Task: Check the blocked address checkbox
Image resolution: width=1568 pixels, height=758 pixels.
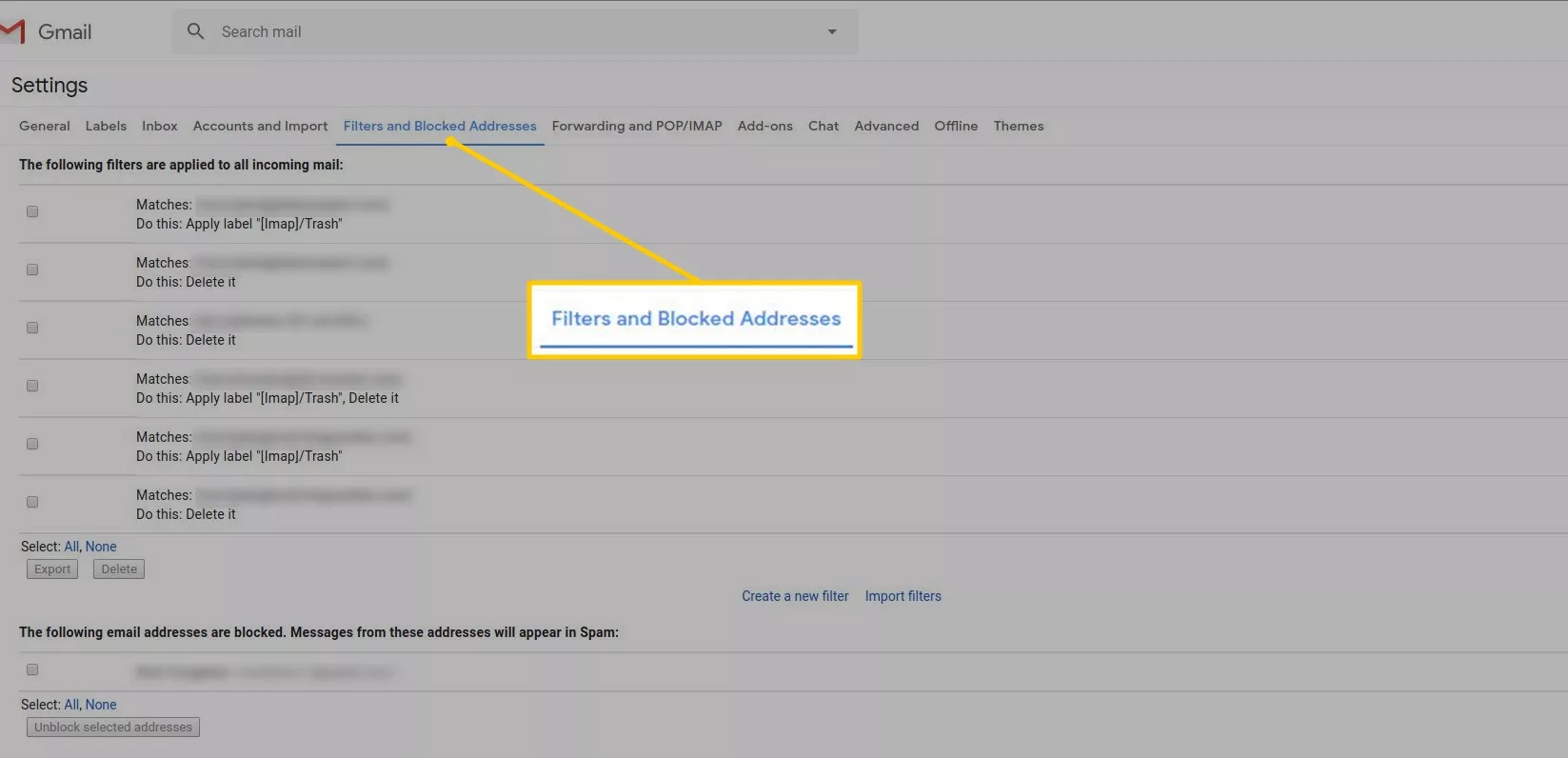Action: tap(32, 669)
